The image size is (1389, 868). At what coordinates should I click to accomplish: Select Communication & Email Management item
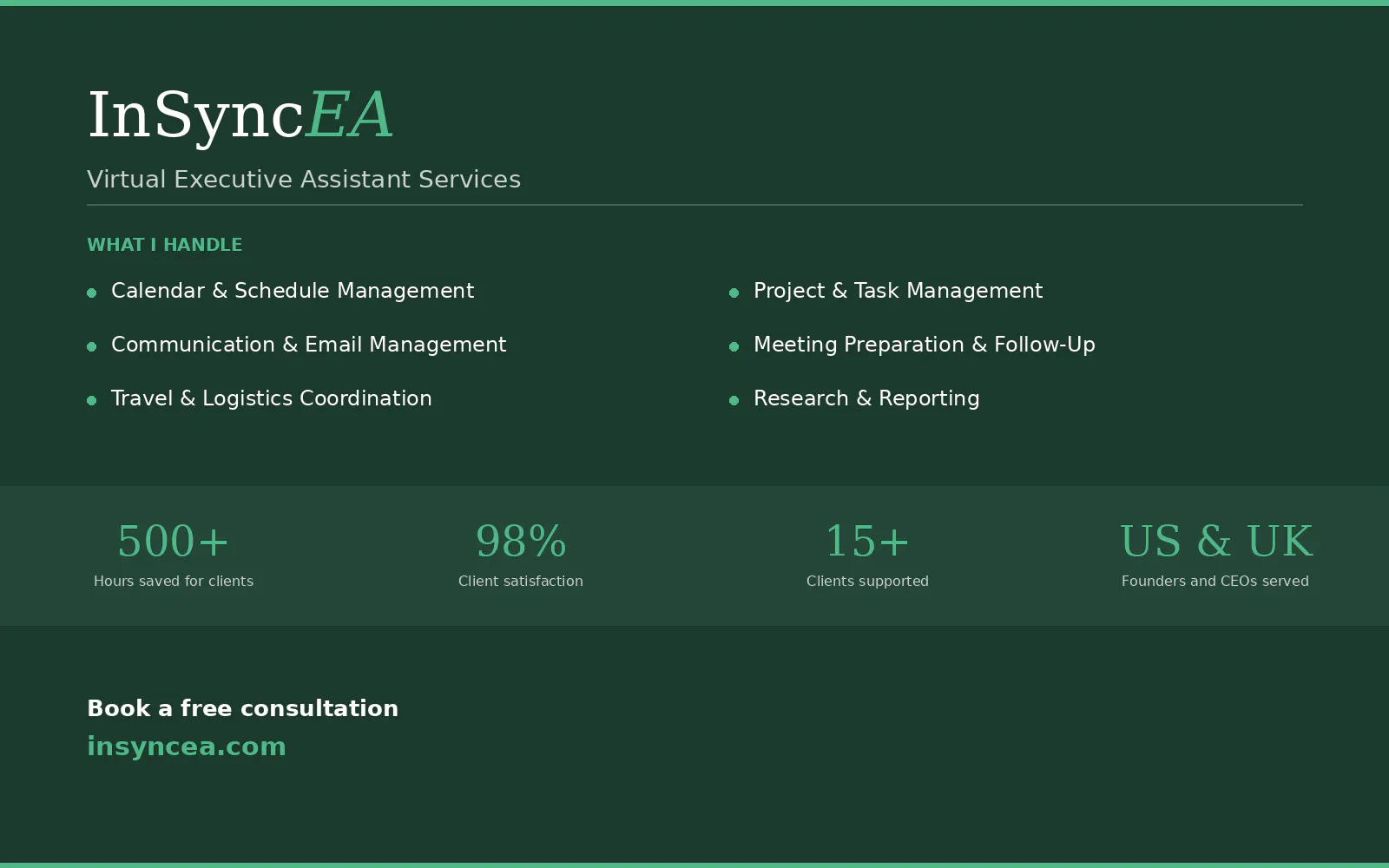click(308, 345)
